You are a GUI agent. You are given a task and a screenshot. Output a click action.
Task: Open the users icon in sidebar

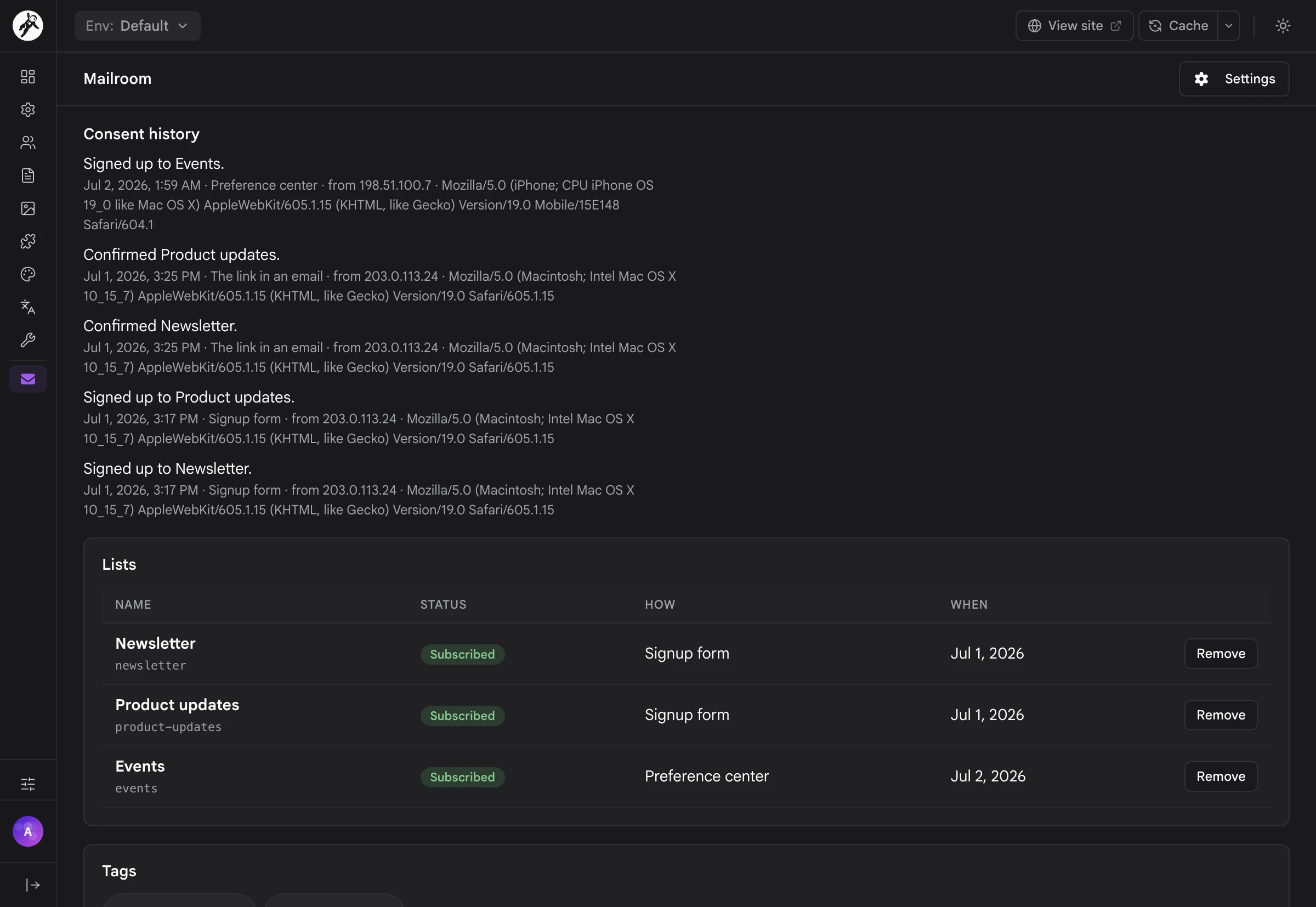pyautogui.click(x=28, y=143)
